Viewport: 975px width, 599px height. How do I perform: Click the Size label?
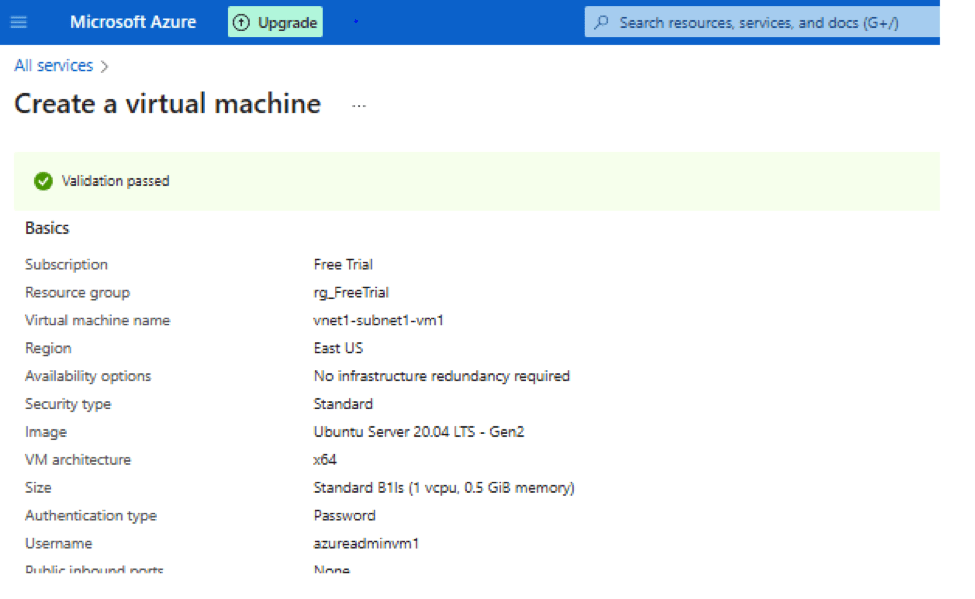click(39, 488)
